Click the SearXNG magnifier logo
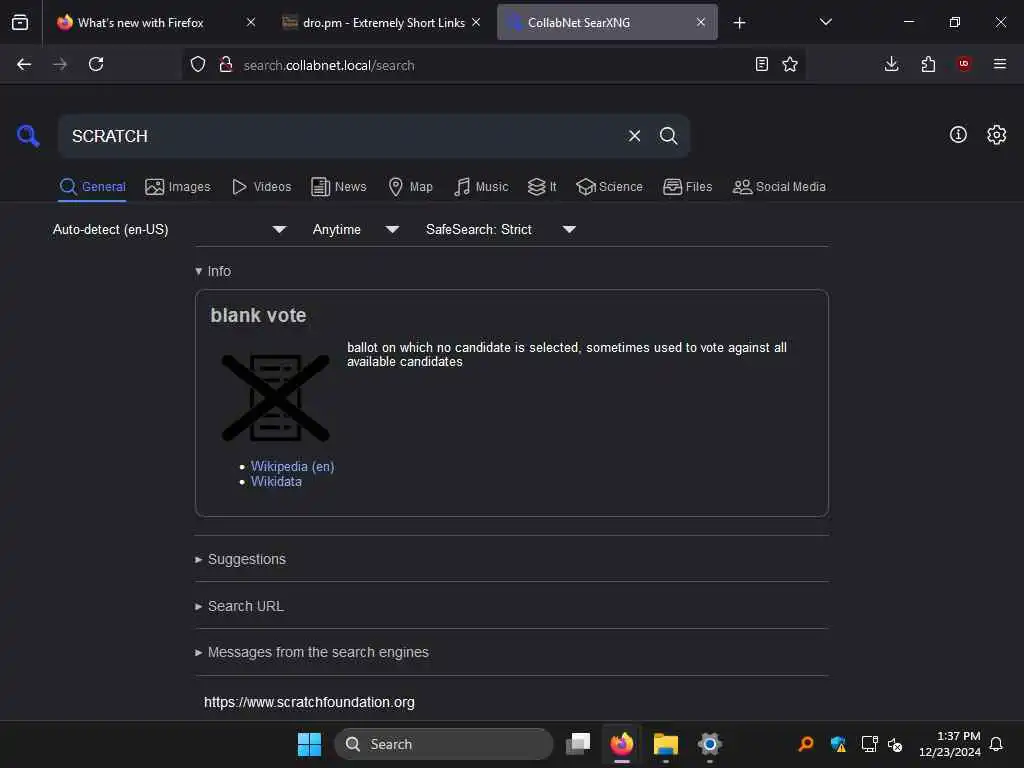Image resolution: width=1024 pixels, height=768 pixels. pyautogui.click(x=28, y=136)
